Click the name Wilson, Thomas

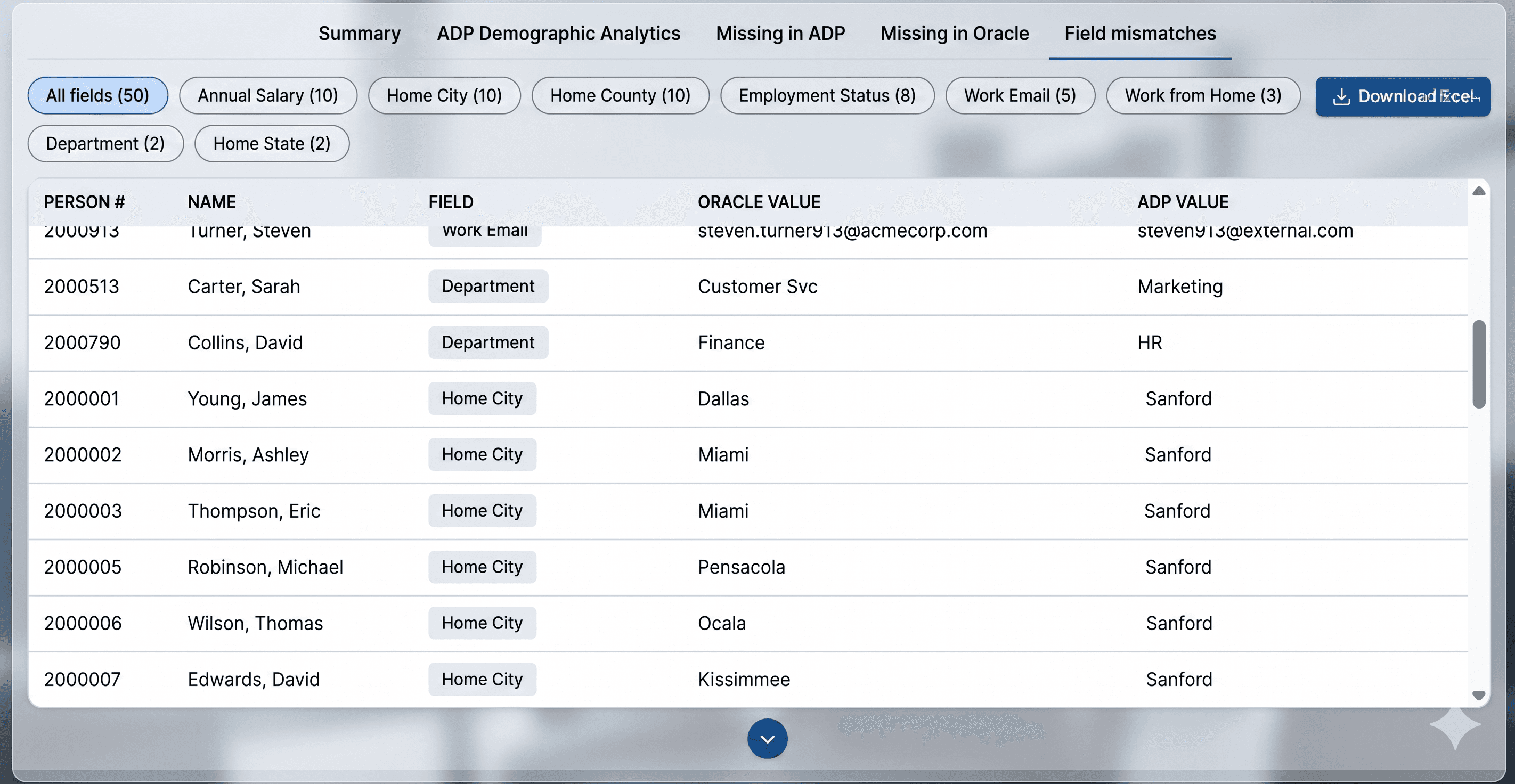[255, 624]
